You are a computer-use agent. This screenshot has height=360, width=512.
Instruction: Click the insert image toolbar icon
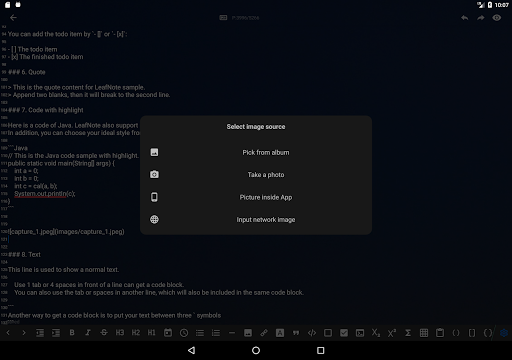click(248, 333)
